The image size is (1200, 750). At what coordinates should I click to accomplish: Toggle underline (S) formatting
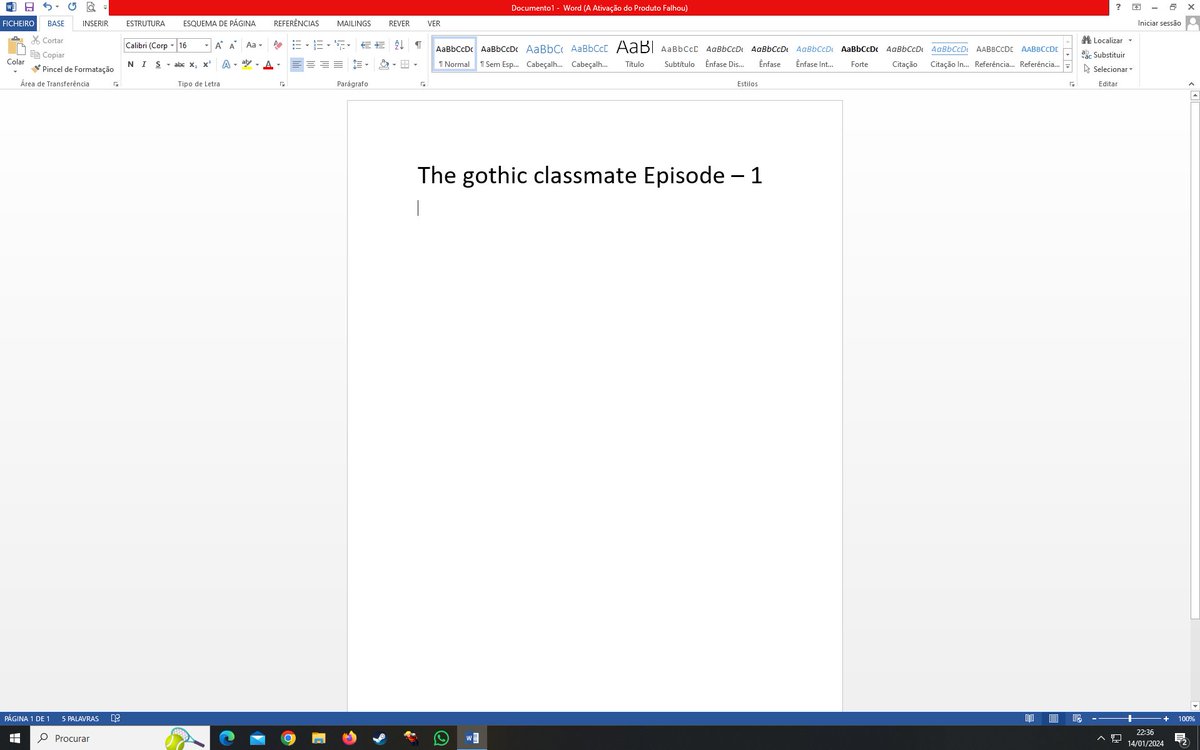[x=157, y=64]
